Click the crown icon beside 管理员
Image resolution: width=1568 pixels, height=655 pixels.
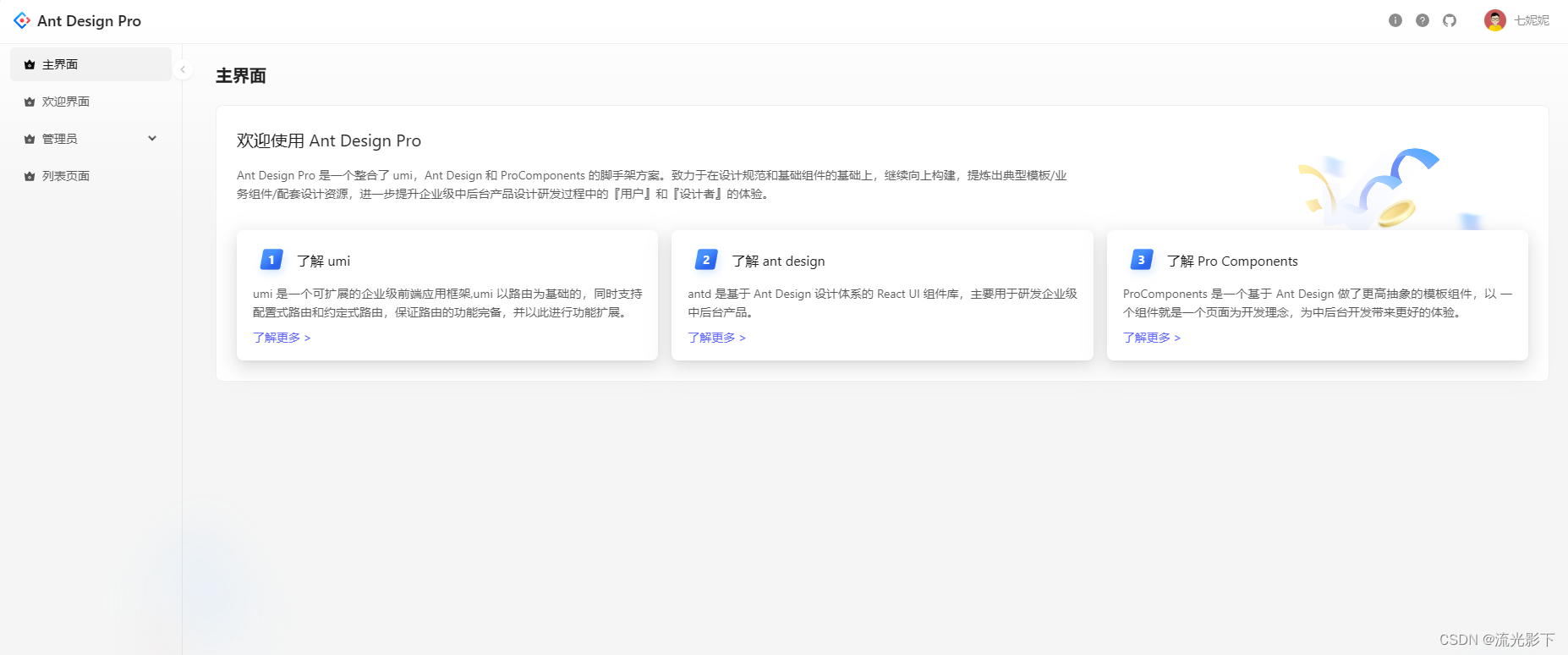tap(30, 139)
